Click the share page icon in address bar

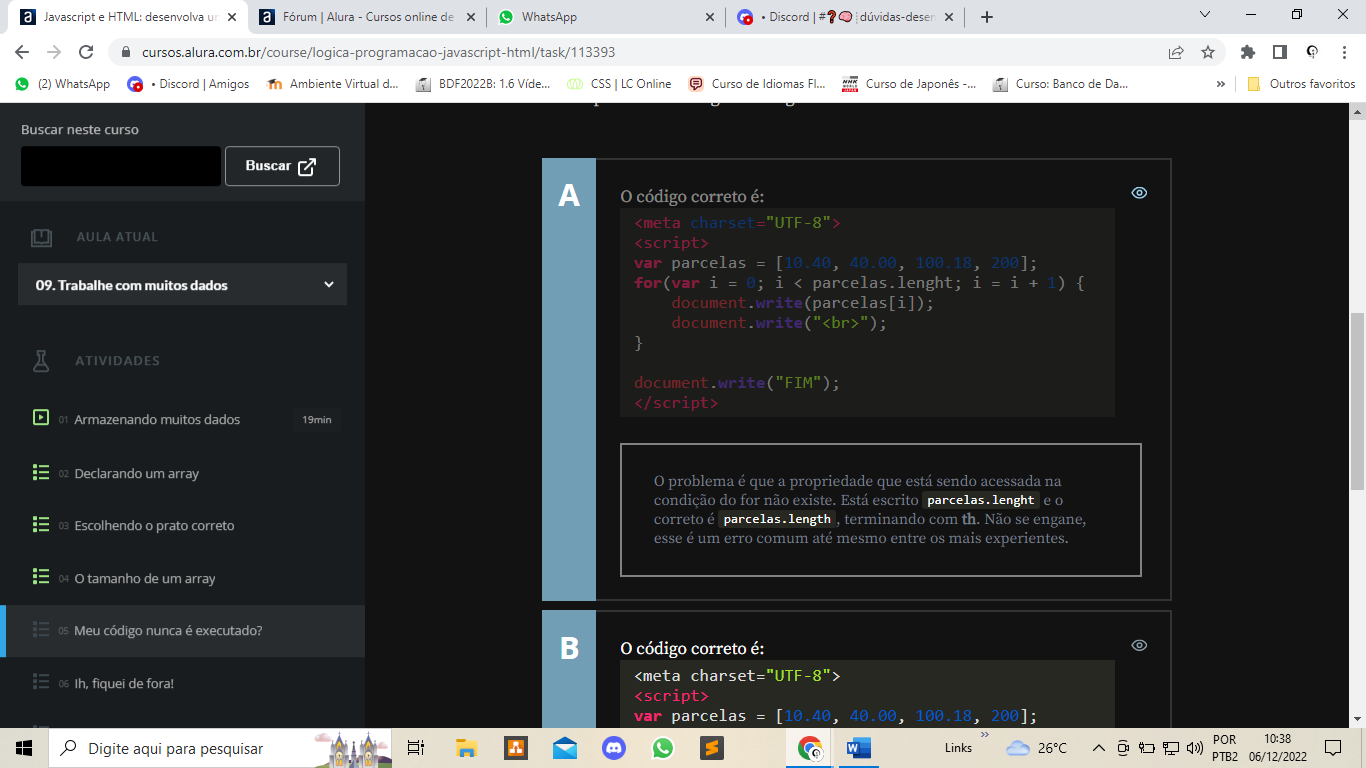pos(1176,52)
